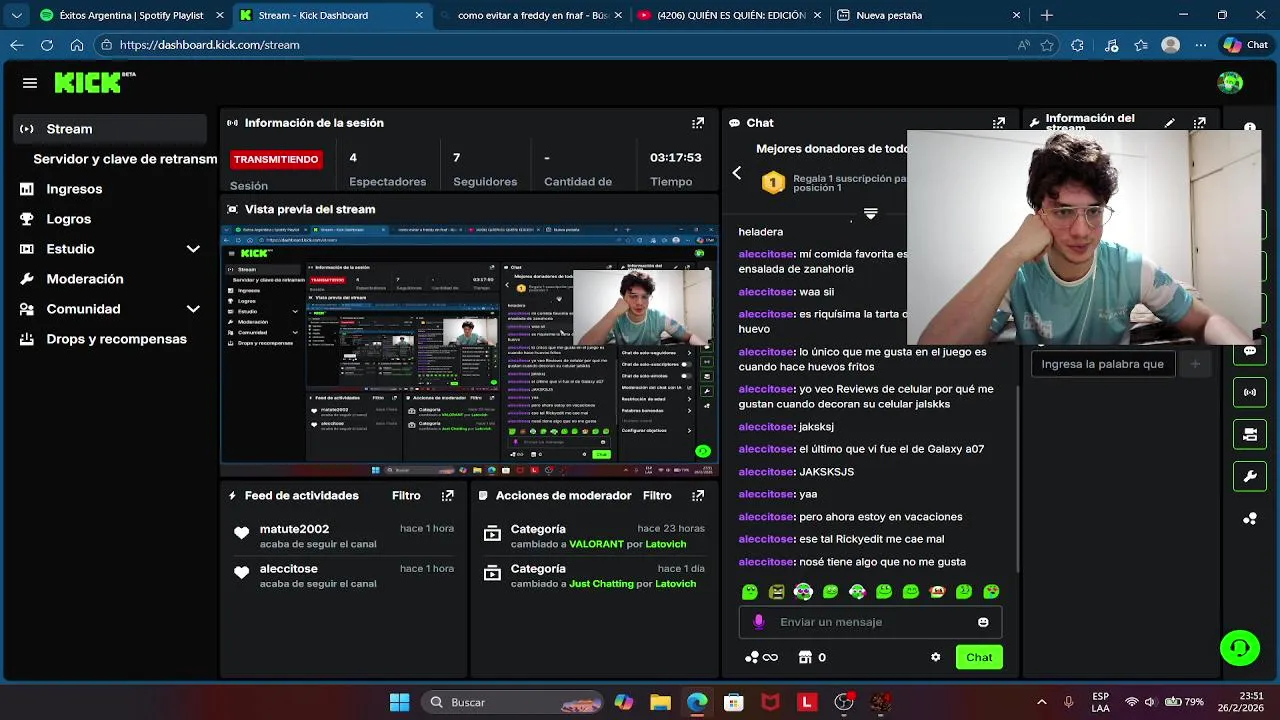
Task: Open the Acciones de moderador Filtro dropdown
Action: (657, 496)
